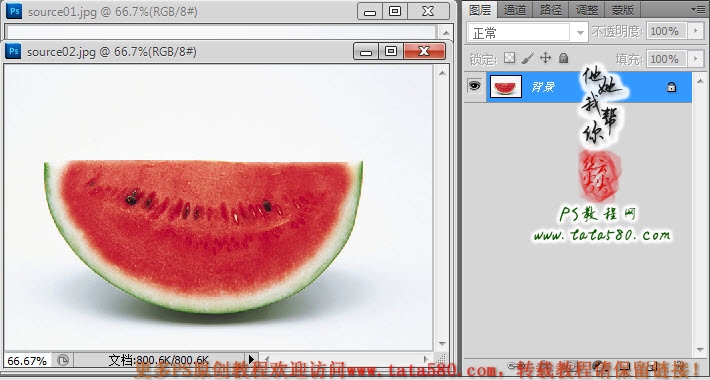Maximize the source01.jpg window
Screen dimensions: 710x380
(395, 11)
